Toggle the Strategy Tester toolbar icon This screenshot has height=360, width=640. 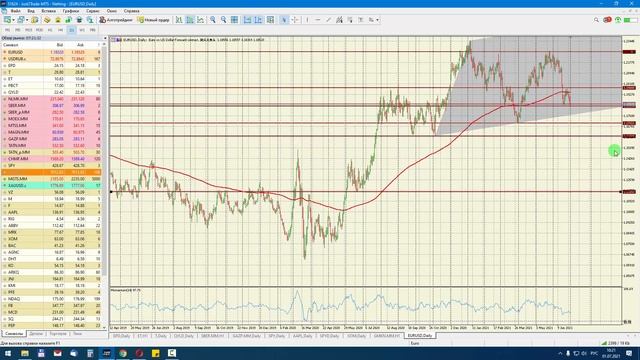[x=90, y=20]
